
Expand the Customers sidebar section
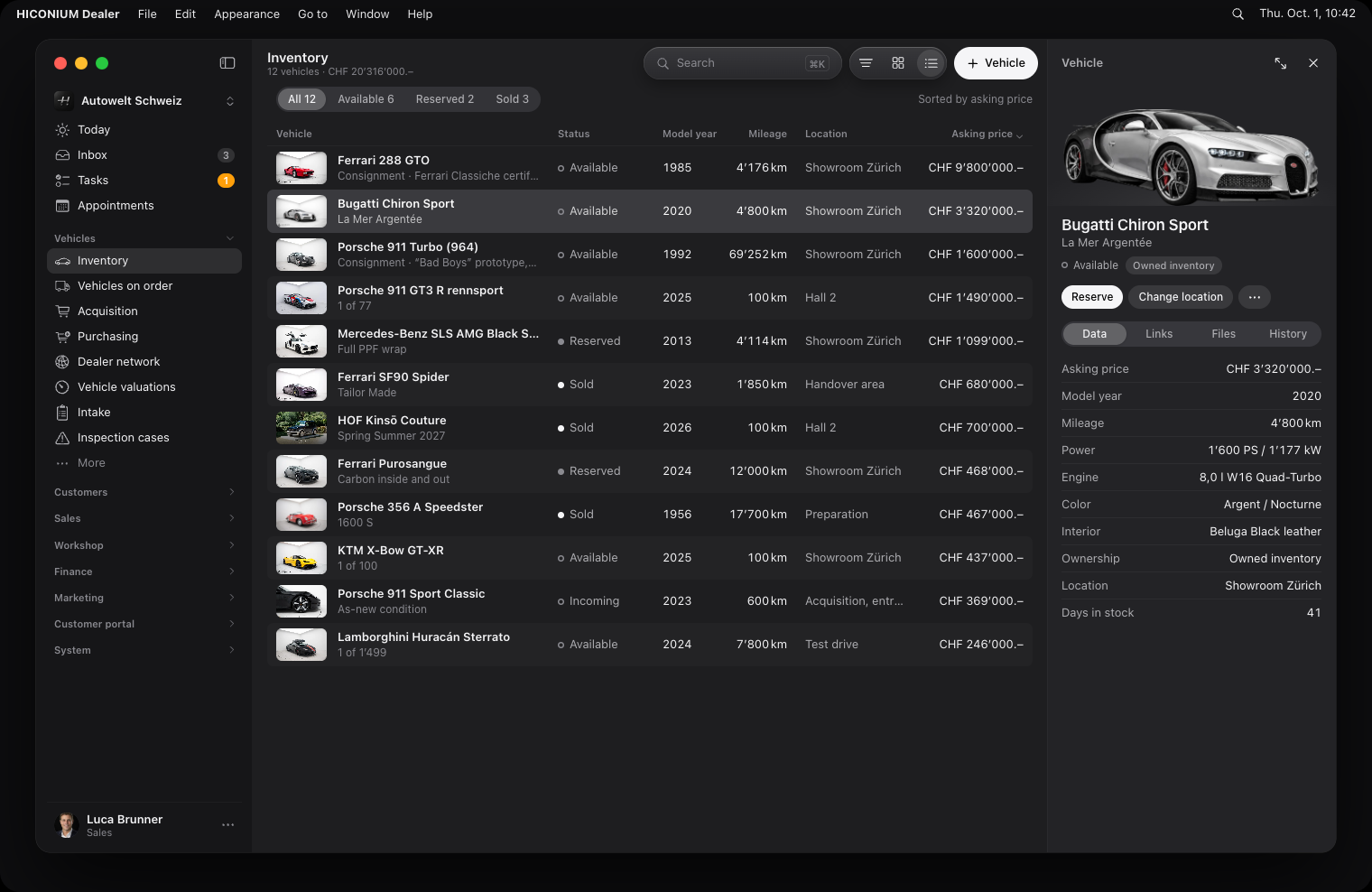tap(232, 492)
